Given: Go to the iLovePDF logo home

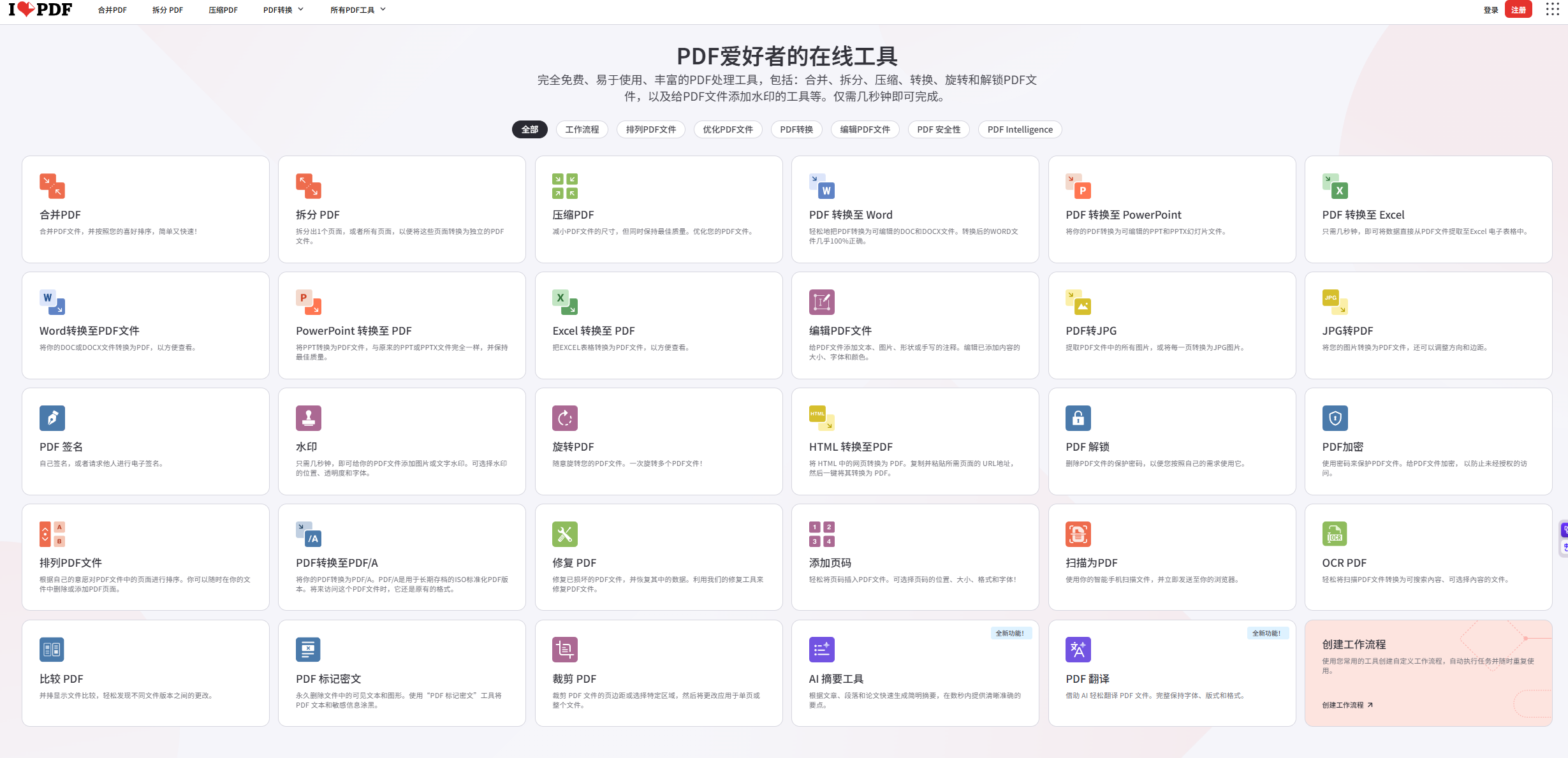Looking at the screenshot, I should coord(40,10).
